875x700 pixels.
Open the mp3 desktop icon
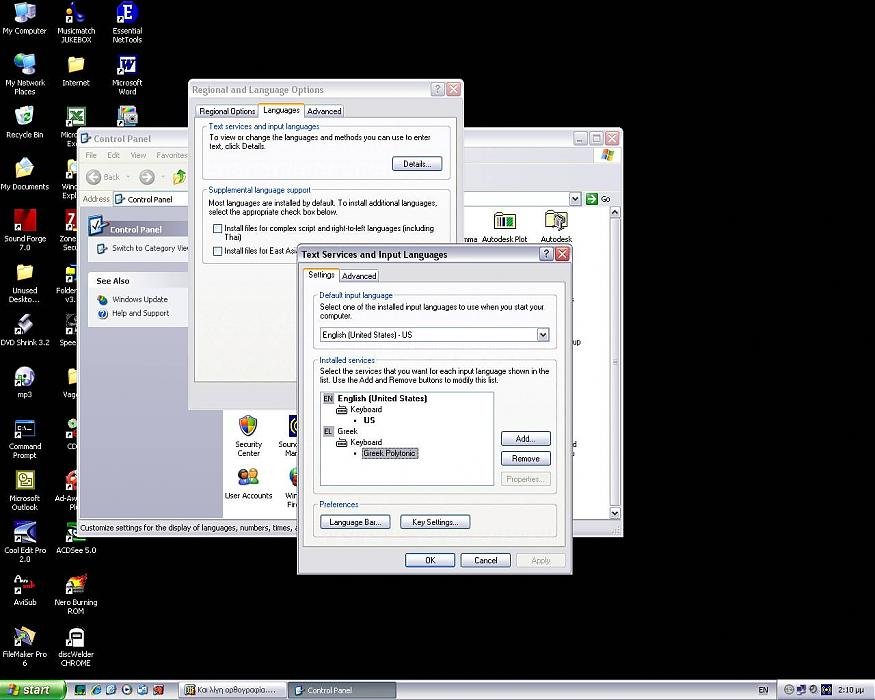pos(25,382)
